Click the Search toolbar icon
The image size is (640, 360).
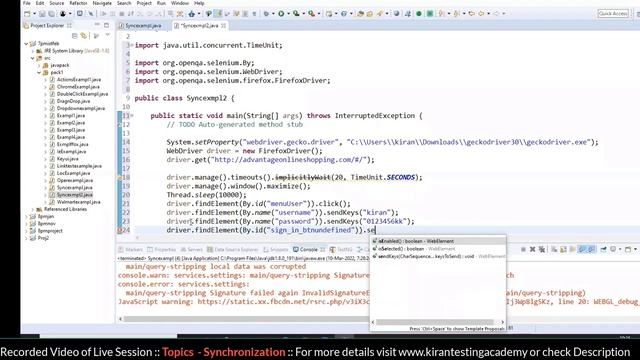(x=380, y=14)
